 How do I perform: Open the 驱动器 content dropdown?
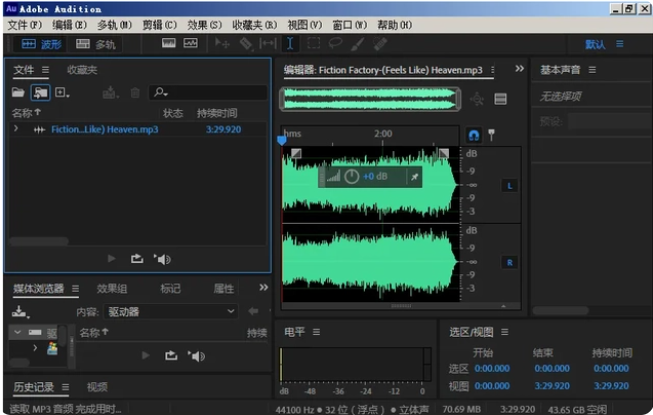click(x=170, y=311)
